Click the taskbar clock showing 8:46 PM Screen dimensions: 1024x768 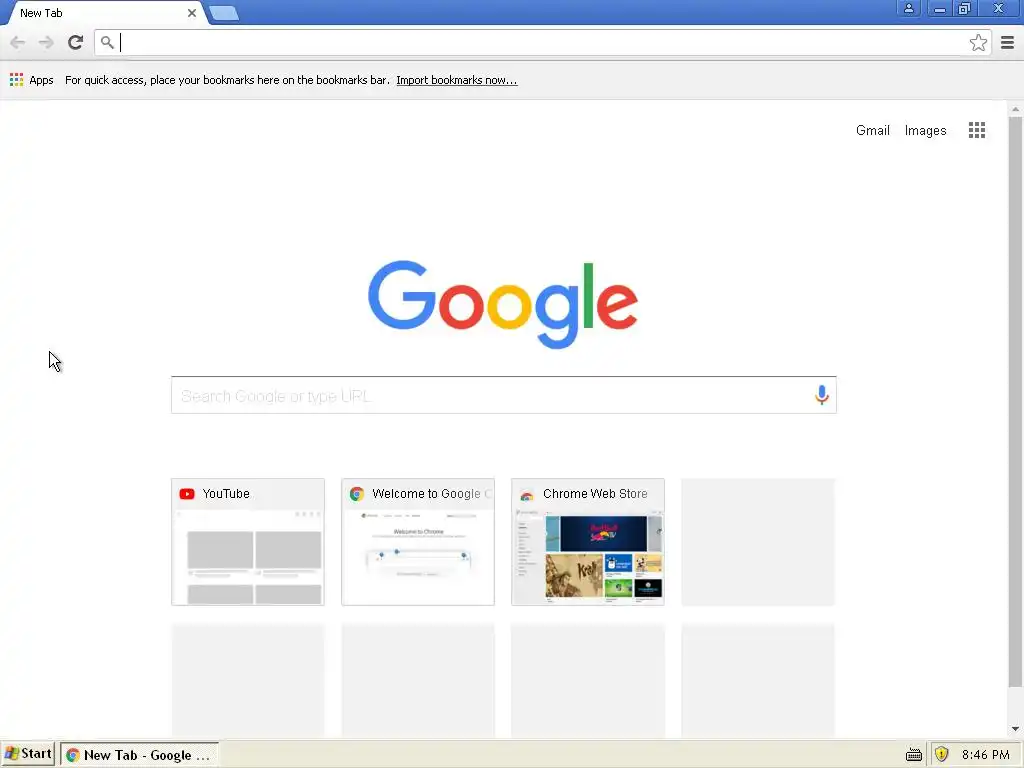tap(985, 755)
